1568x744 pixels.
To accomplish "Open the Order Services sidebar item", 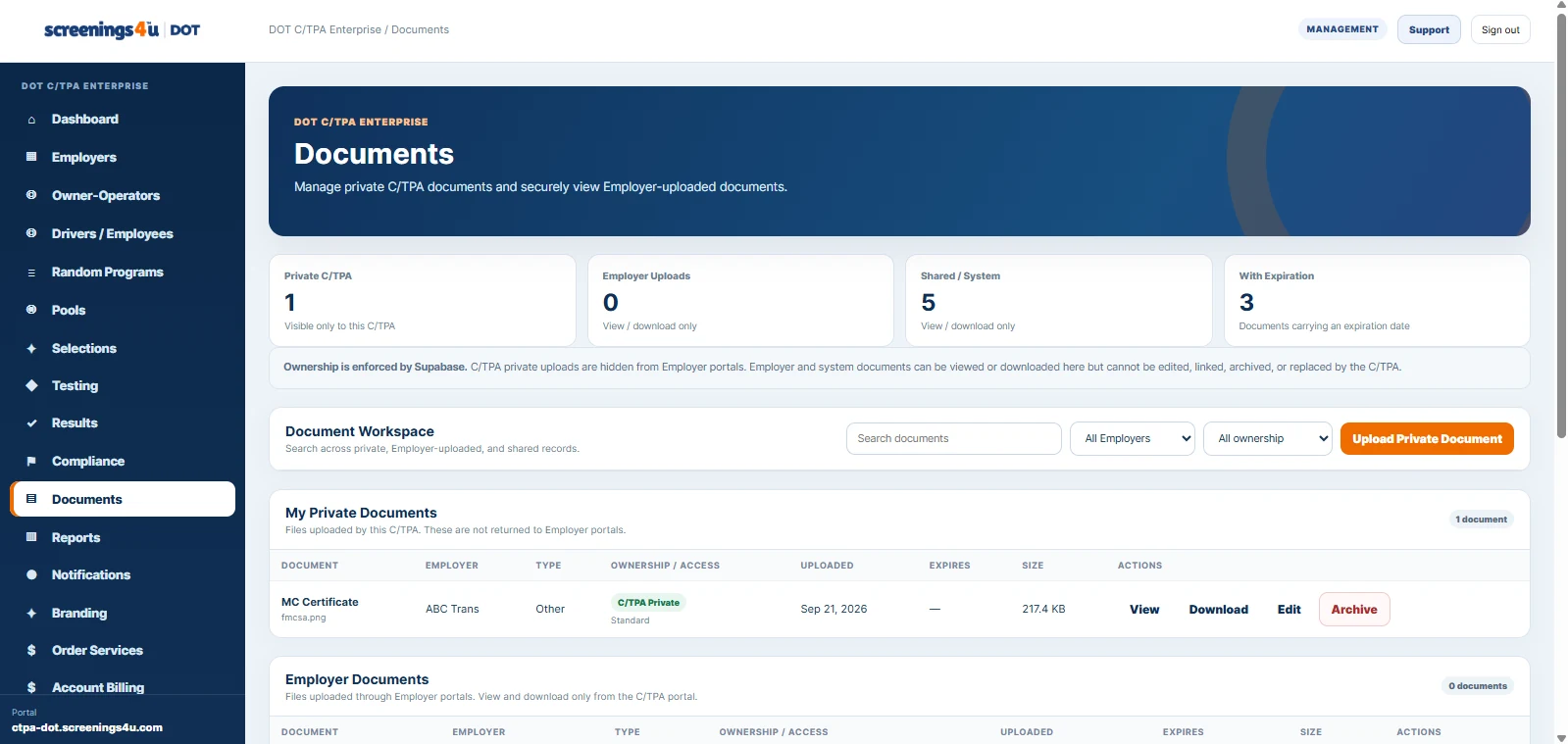I will [123, 650].
